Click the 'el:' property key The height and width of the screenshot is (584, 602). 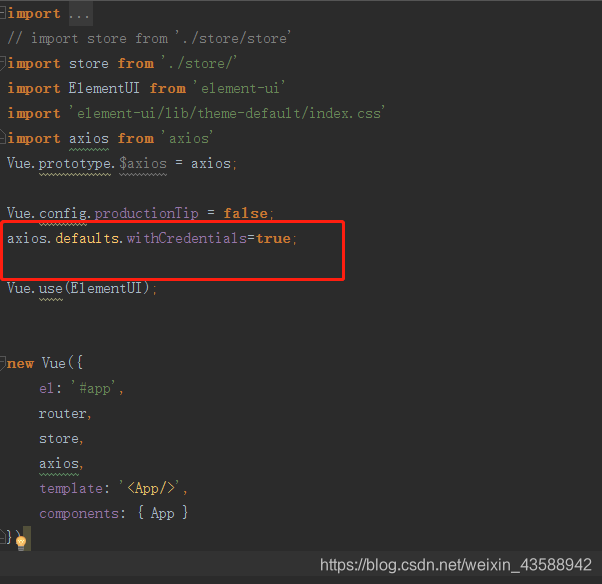(x=50, y=389)
